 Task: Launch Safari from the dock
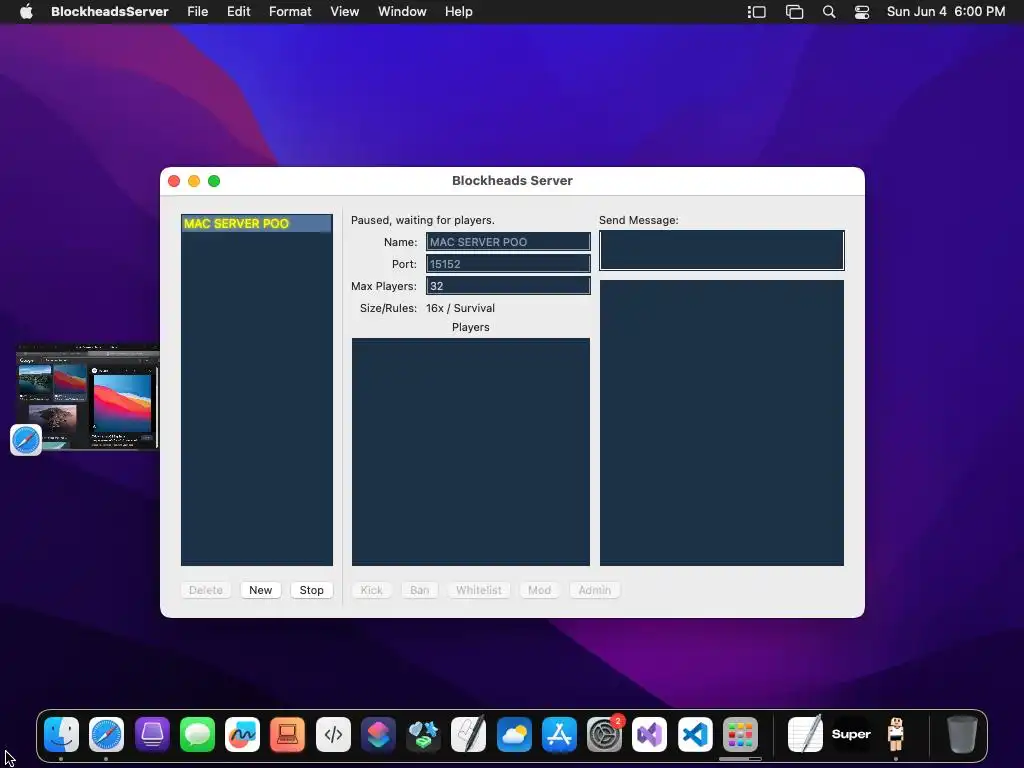(106, 734)
